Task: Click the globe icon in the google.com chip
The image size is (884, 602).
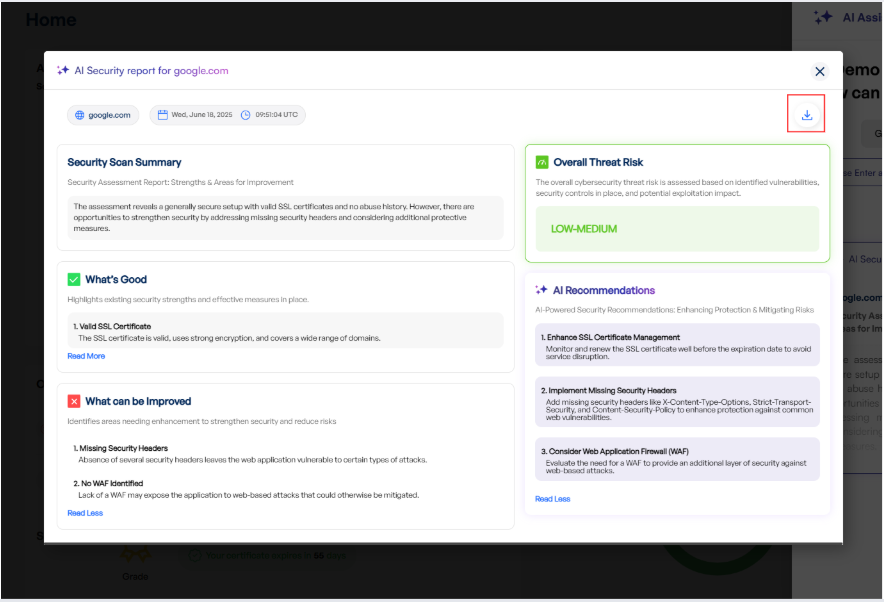Action: point(80,115)
